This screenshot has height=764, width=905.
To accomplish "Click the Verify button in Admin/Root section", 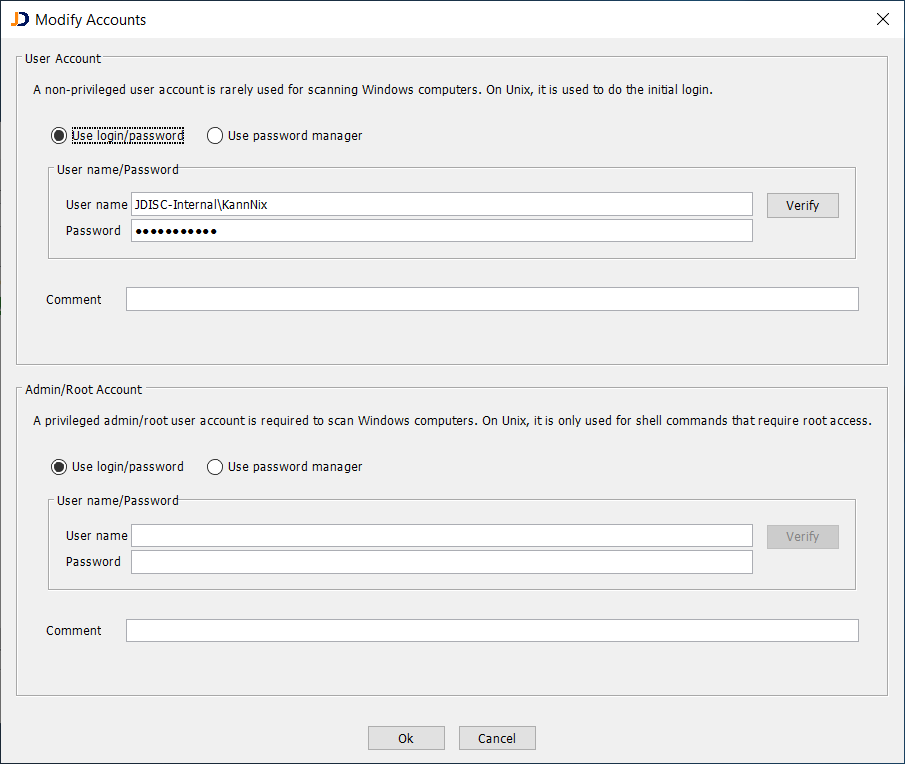I will (x=802, y=537).
